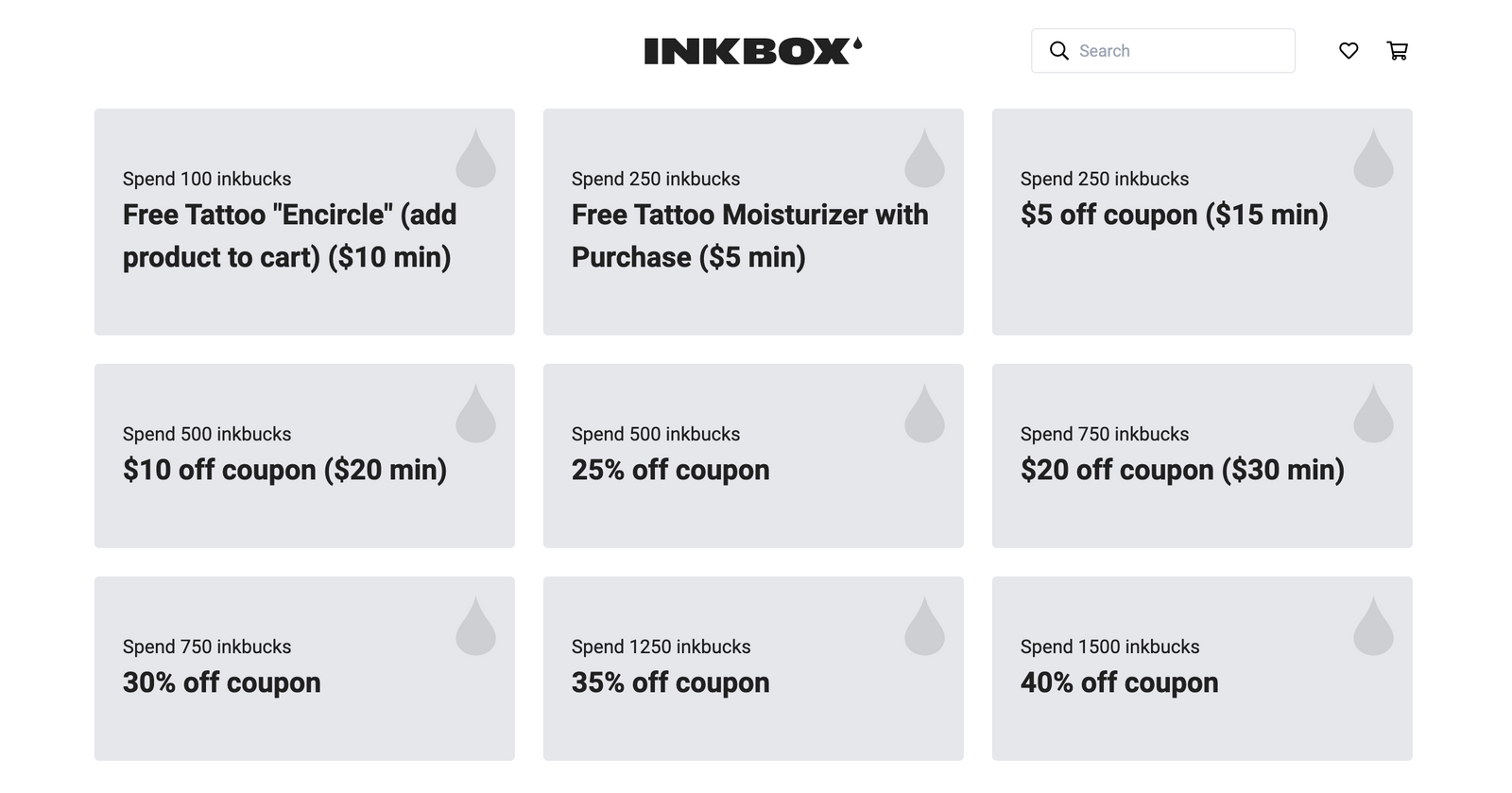Click droplet icon on $5 off coupon card
Screen dimensions: 1512x793
[x=1373, y=159]
